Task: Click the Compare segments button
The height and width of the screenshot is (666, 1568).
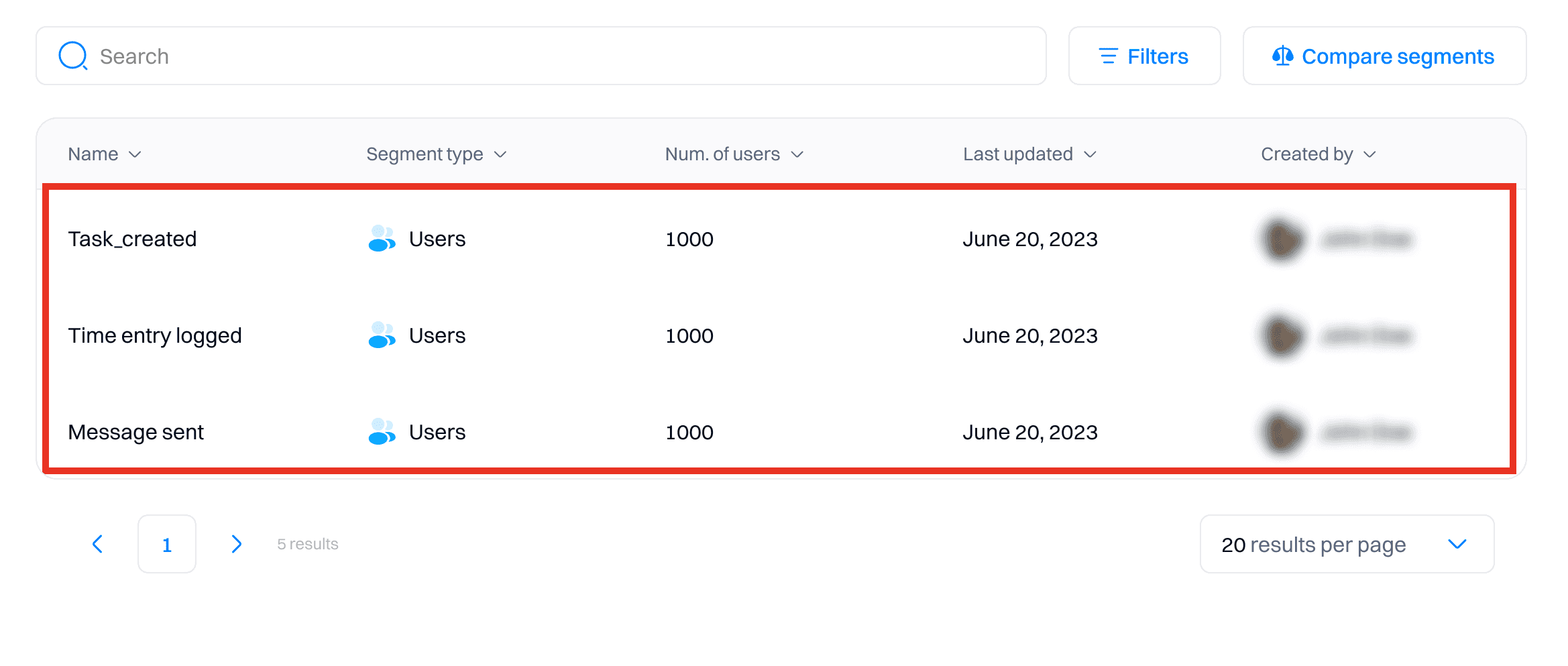Action: tap(1384, 56)
